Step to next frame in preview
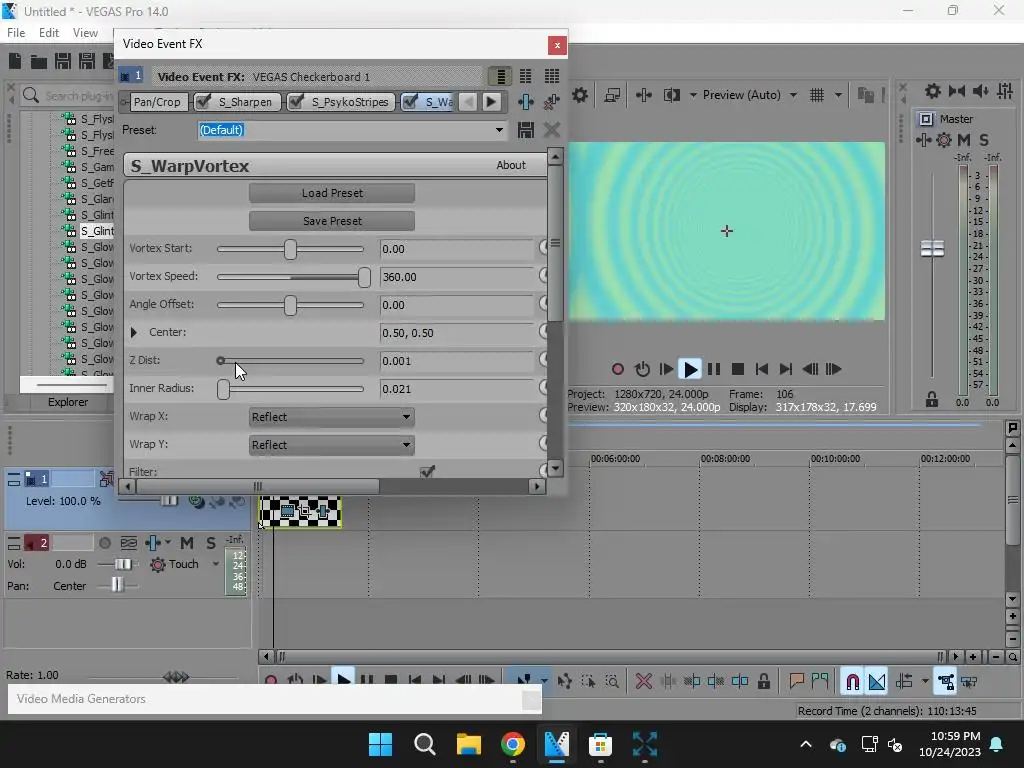This screenshot has width=1024, height=768. [x=833, y=370]
